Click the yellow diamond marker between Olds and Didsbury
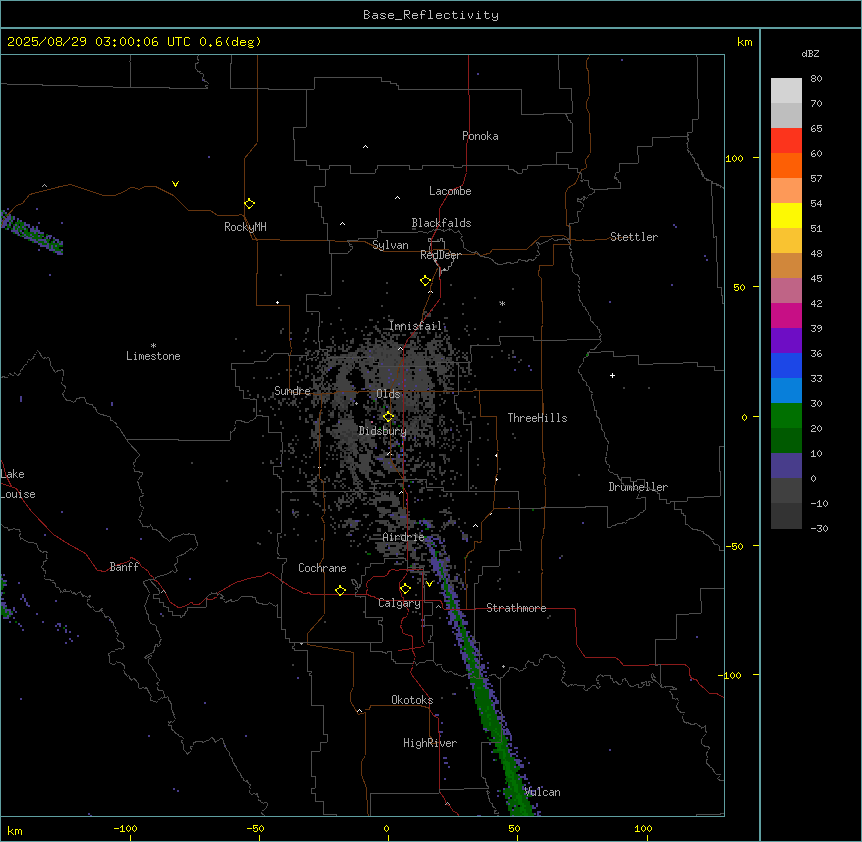862x842 pixels. [x=388, y=417]
